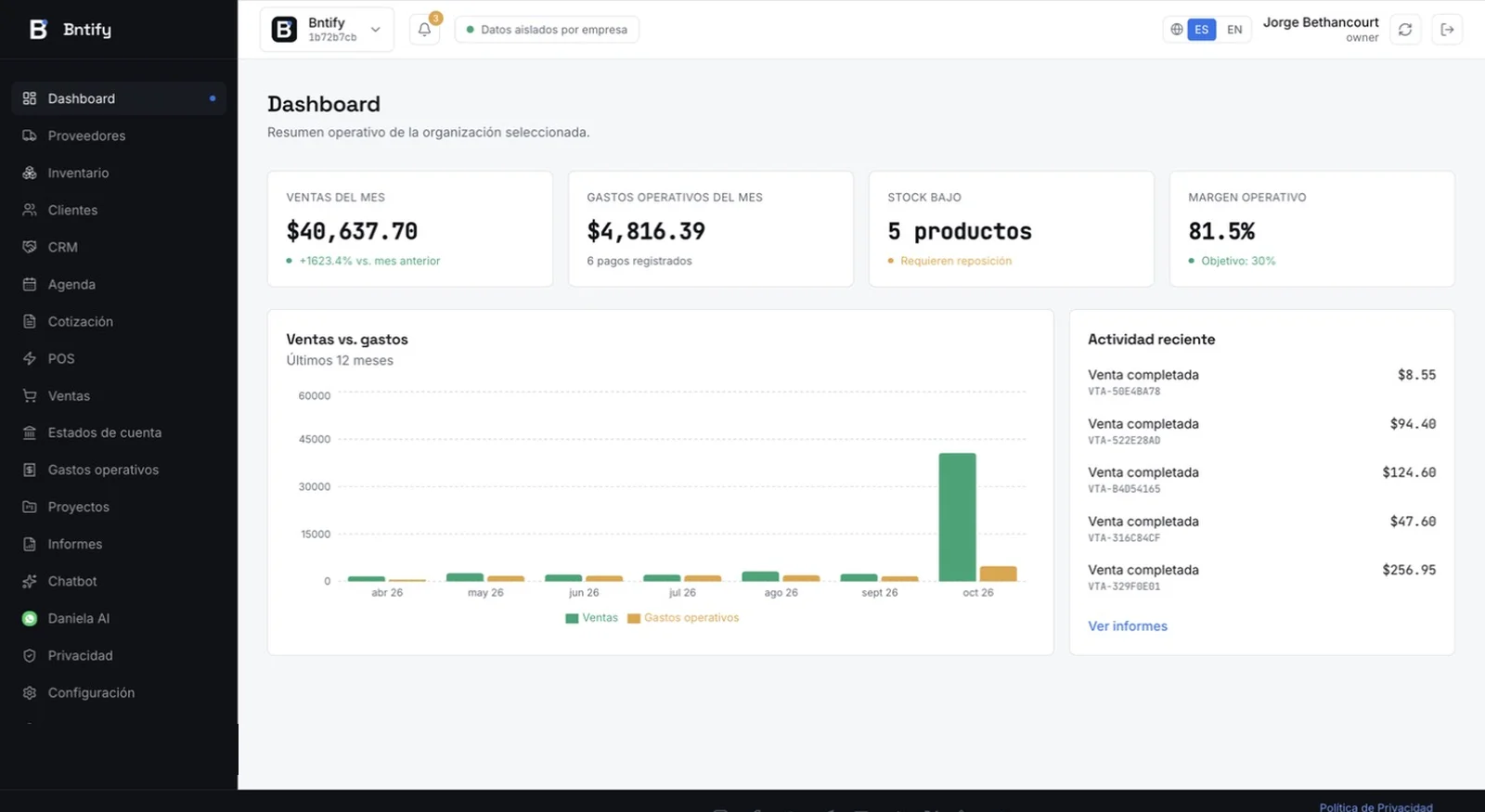1485x812 pixels.
Task: Go to Cotización in the sidebar
Action: pyautogui.click(x=119, y=321)
